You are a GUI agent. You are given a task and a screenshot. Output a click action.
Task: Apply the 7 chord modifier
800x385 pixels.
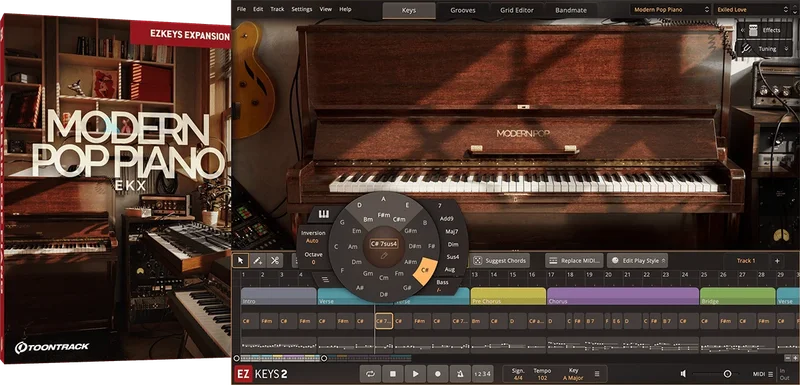(x=439, y=206)
